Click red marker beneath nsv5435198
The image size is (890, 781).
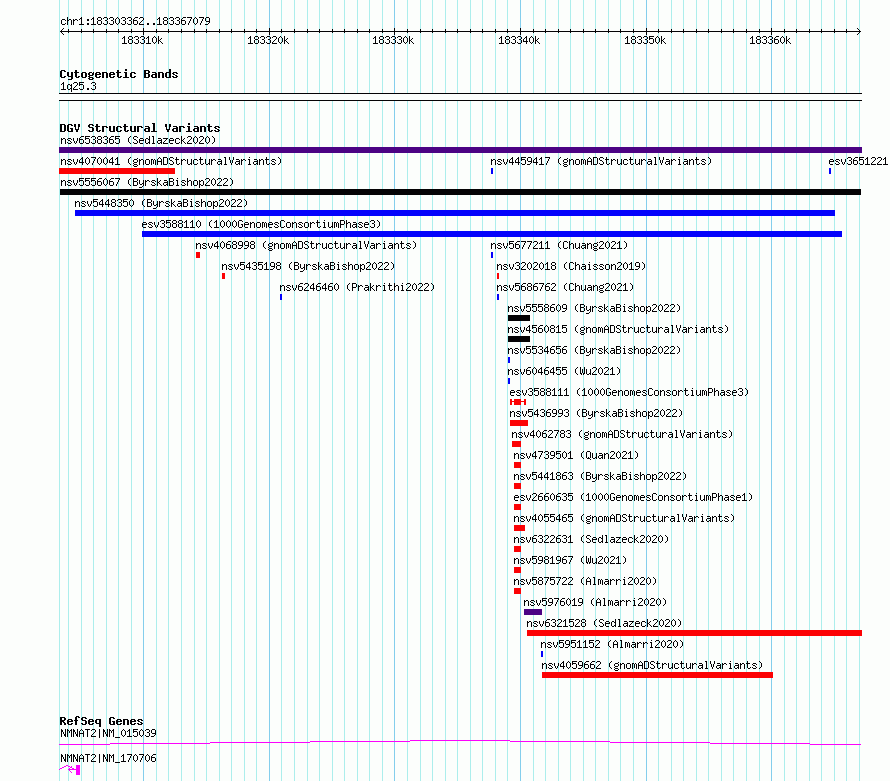coord(224,276)
